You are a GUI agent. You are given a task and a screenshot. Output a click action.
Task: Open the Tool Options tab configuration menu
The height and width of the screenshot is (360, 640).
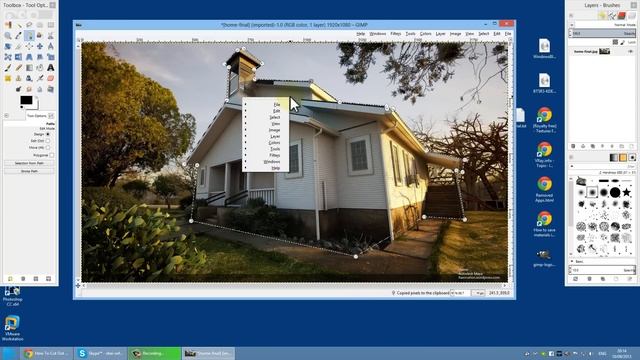click(x=6, y=116)
